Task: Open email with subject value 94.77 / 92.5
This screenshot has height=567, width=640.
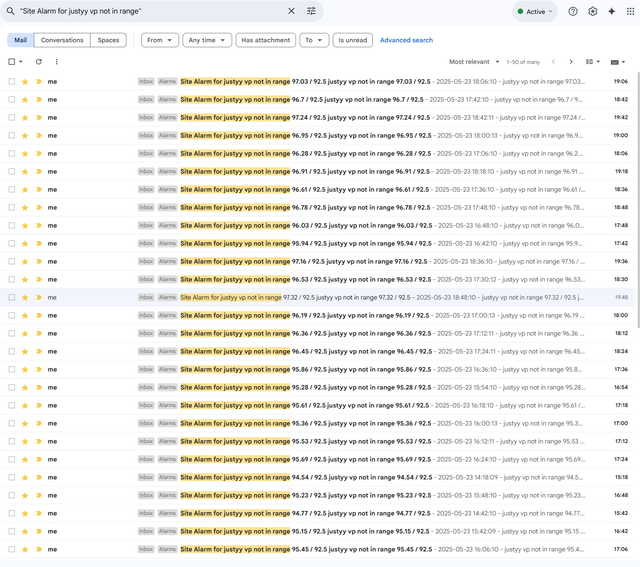Action: (318, 513)
